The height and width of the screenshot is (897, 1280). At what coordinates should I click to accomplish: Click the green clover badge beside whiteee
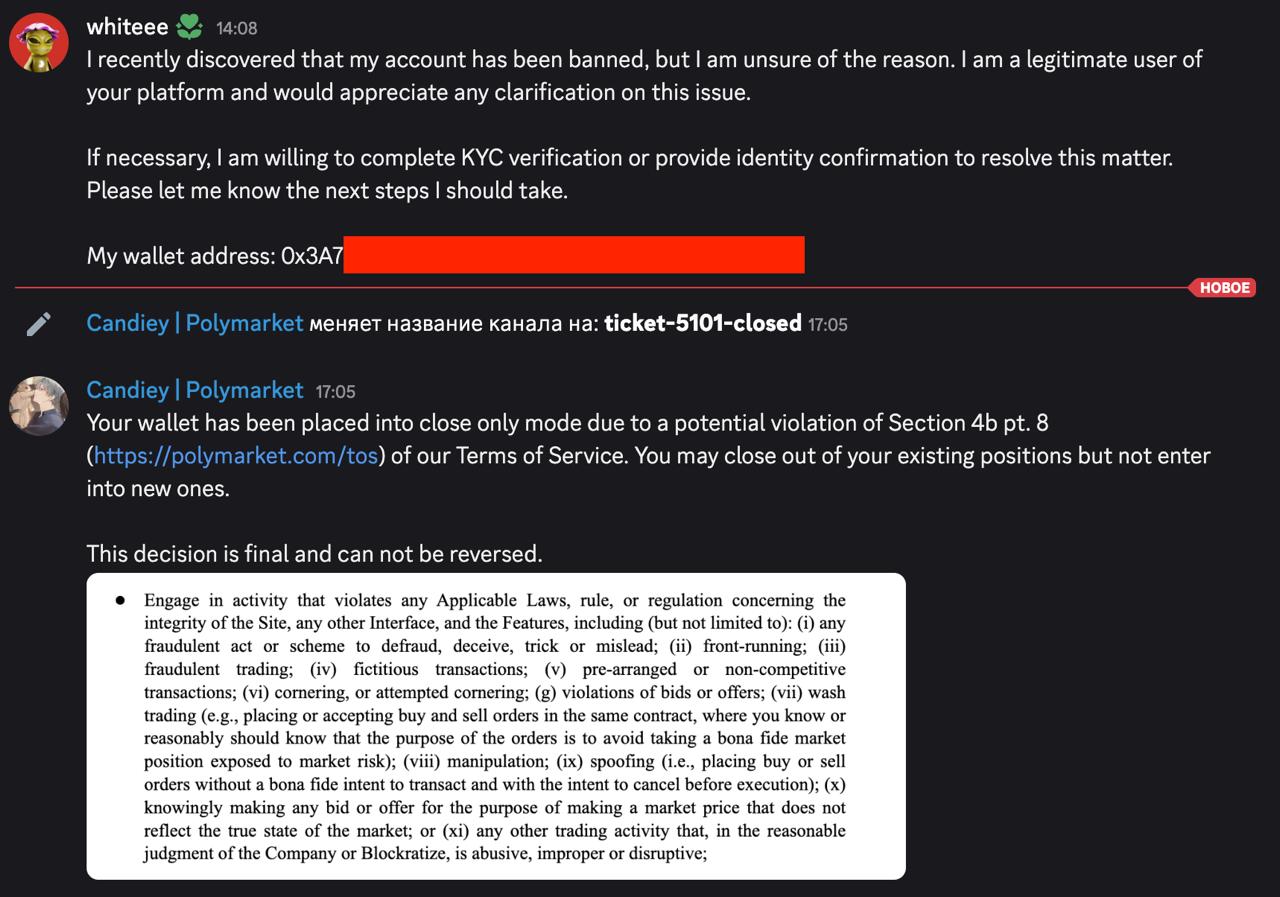(189, 27)
